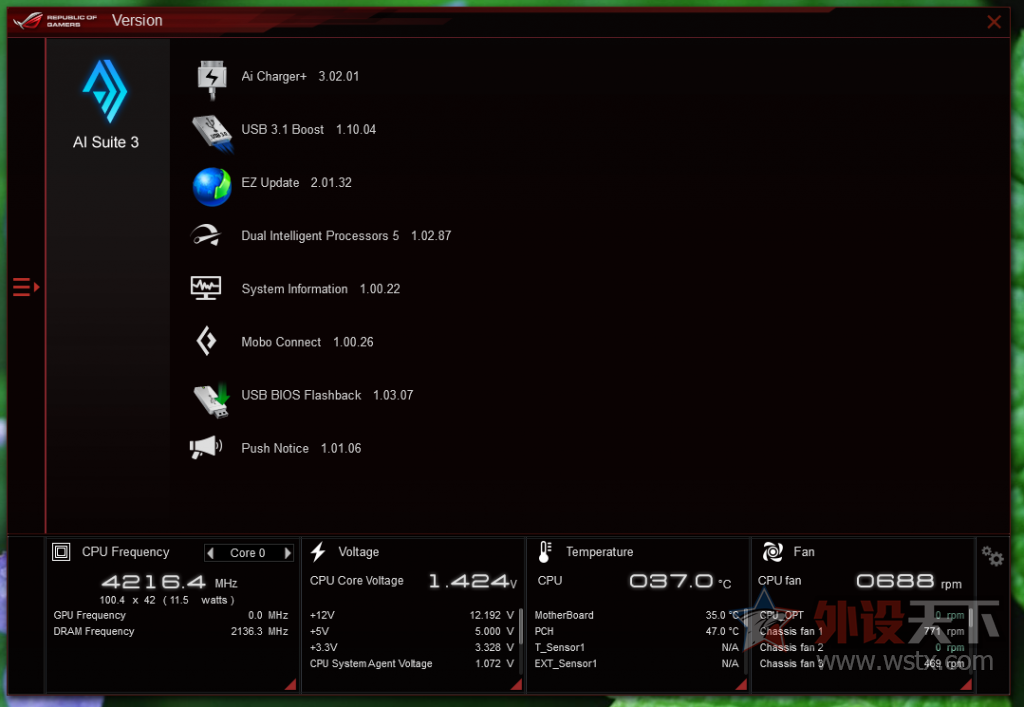1024x707 pixels.
Task: Expand the CPU Frequency panel corner triangle
Action: click(290, 684)
